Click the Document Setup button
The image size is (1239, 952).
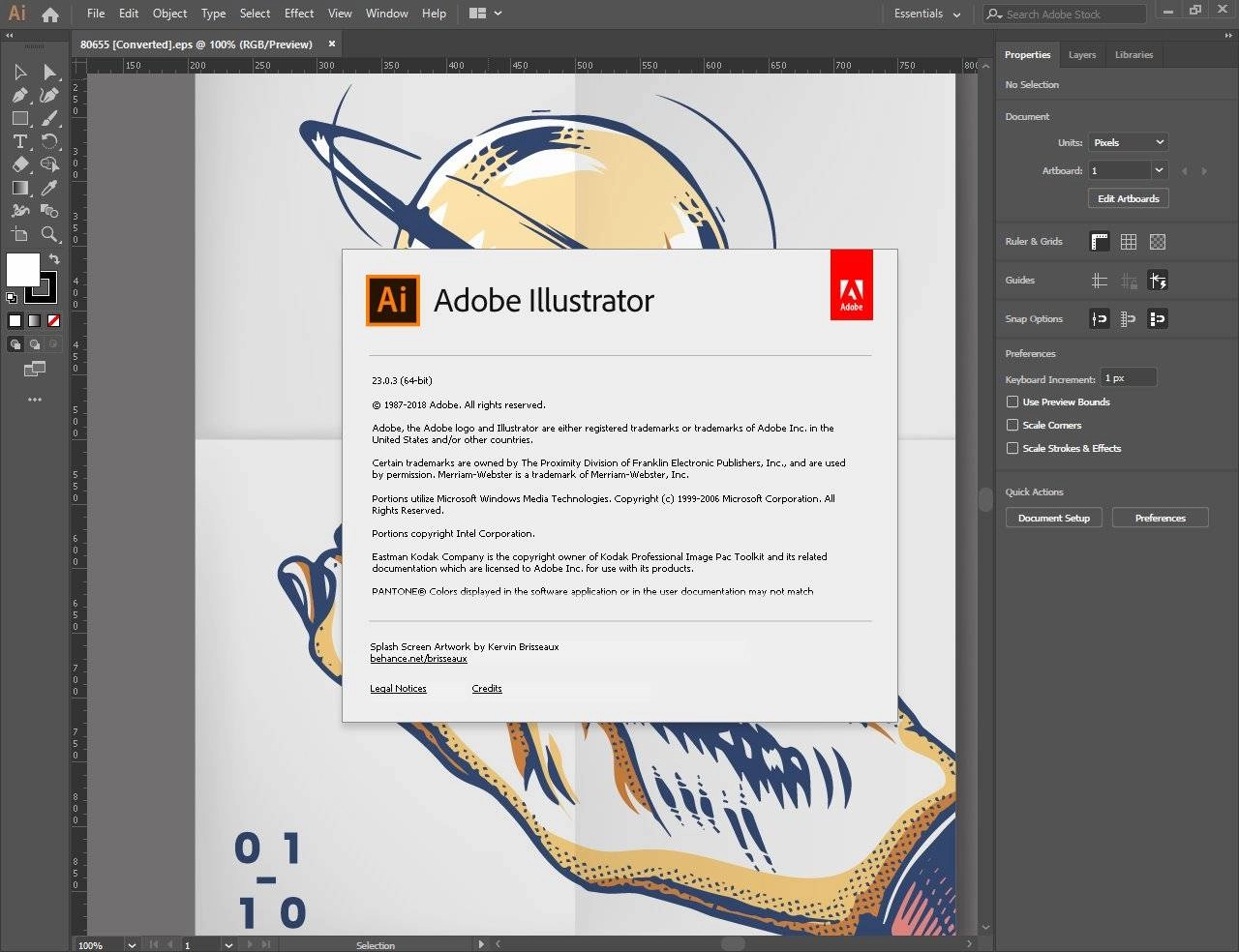[x=1054, y=518]
